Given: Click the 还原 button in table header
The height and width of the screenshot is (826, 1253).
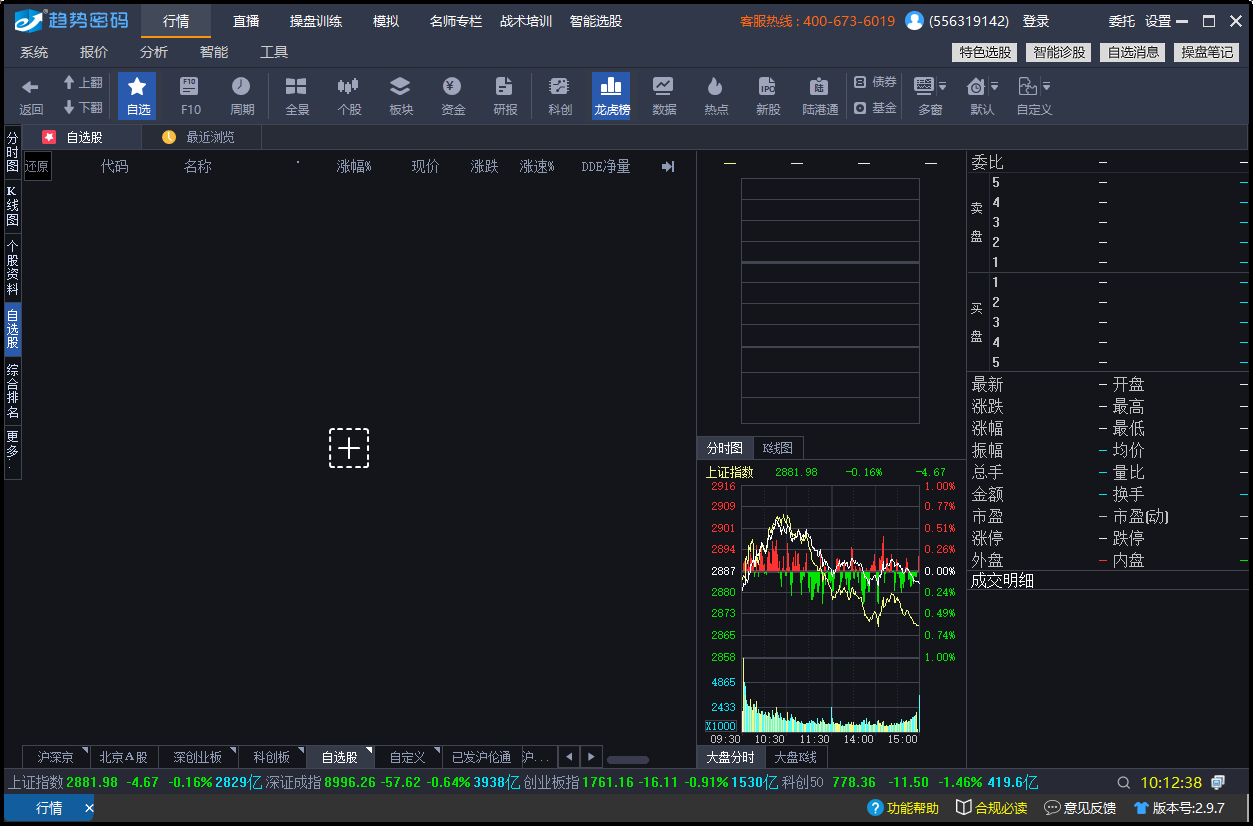Looking at the screenshot, I should (x=37, y=167).
